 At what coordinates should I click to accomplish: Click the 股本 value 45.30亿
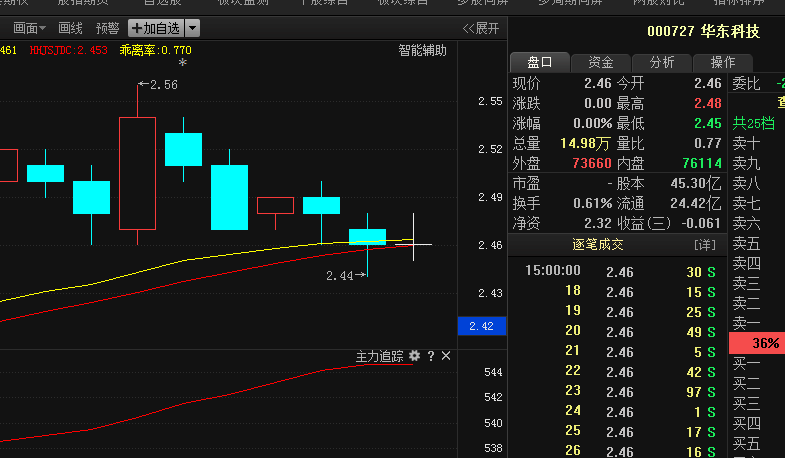click(x=695, y=184)
